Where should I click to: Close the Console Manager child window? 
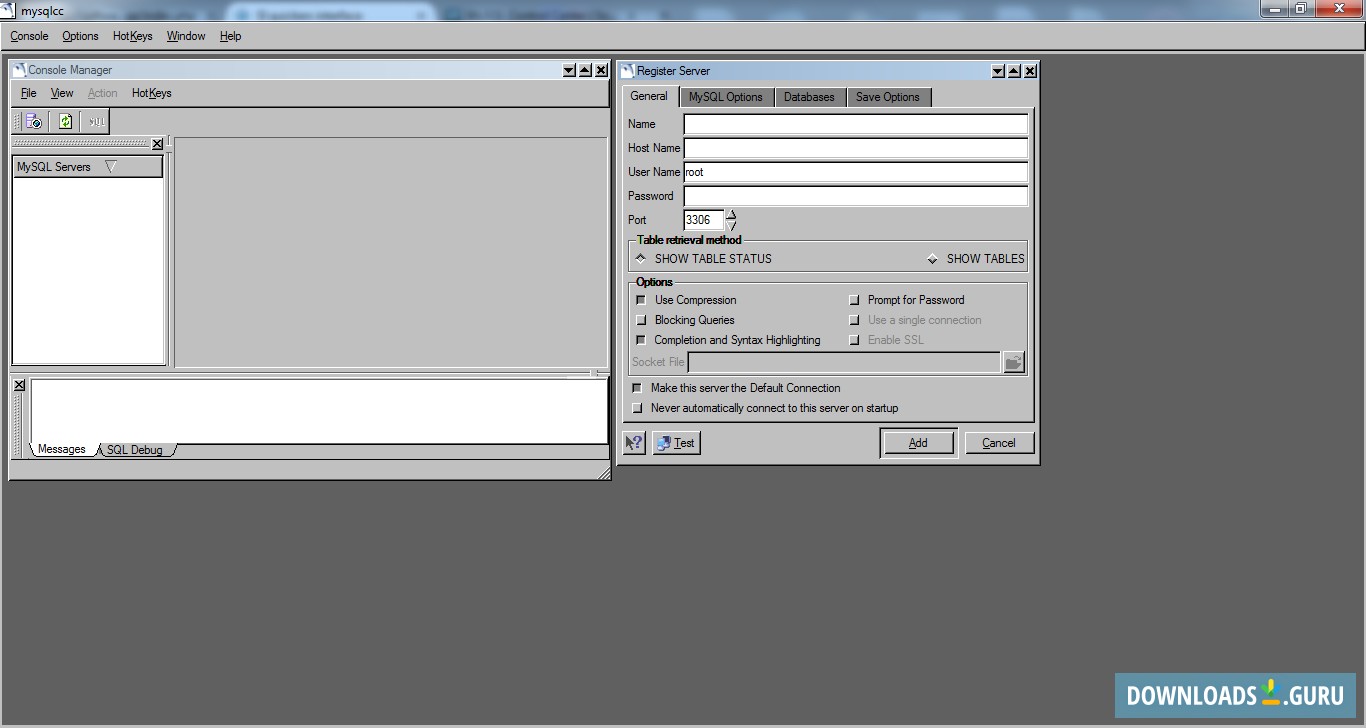point(601,70)
